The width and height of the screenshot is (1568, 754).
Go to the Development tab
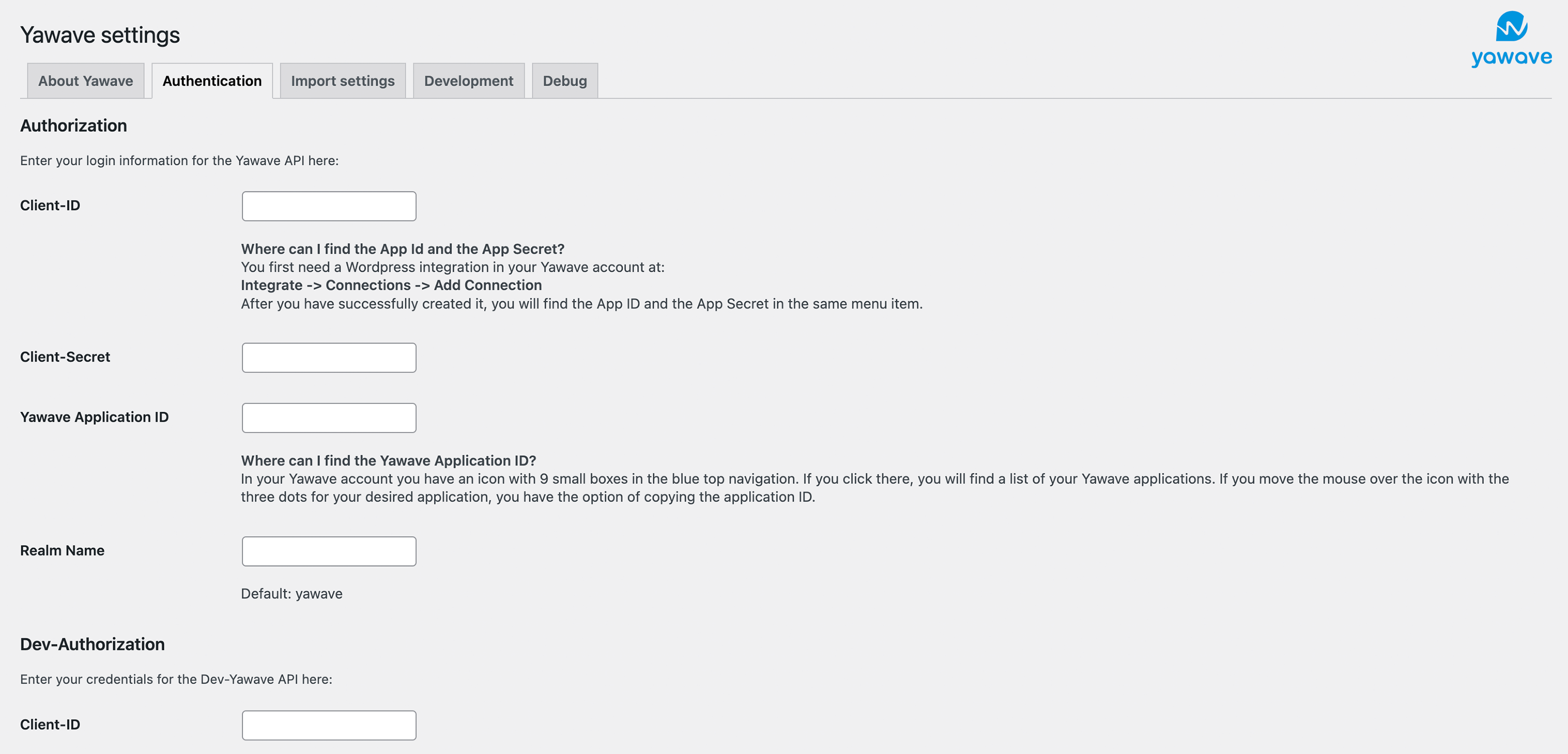tap(469, 81)
